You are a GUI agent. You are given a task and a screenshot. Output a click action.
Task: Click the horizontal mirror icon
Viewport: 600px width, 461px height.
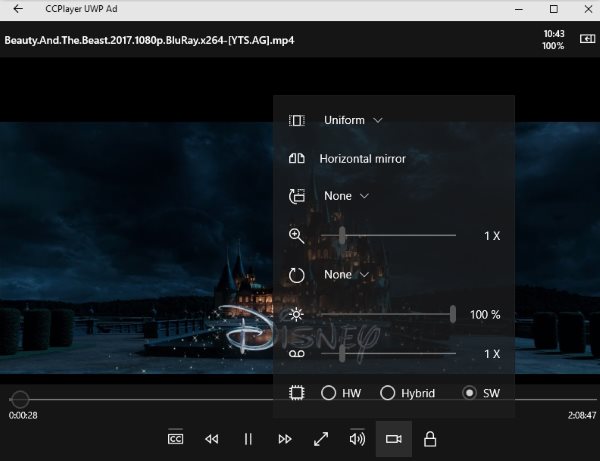[297, 158]
